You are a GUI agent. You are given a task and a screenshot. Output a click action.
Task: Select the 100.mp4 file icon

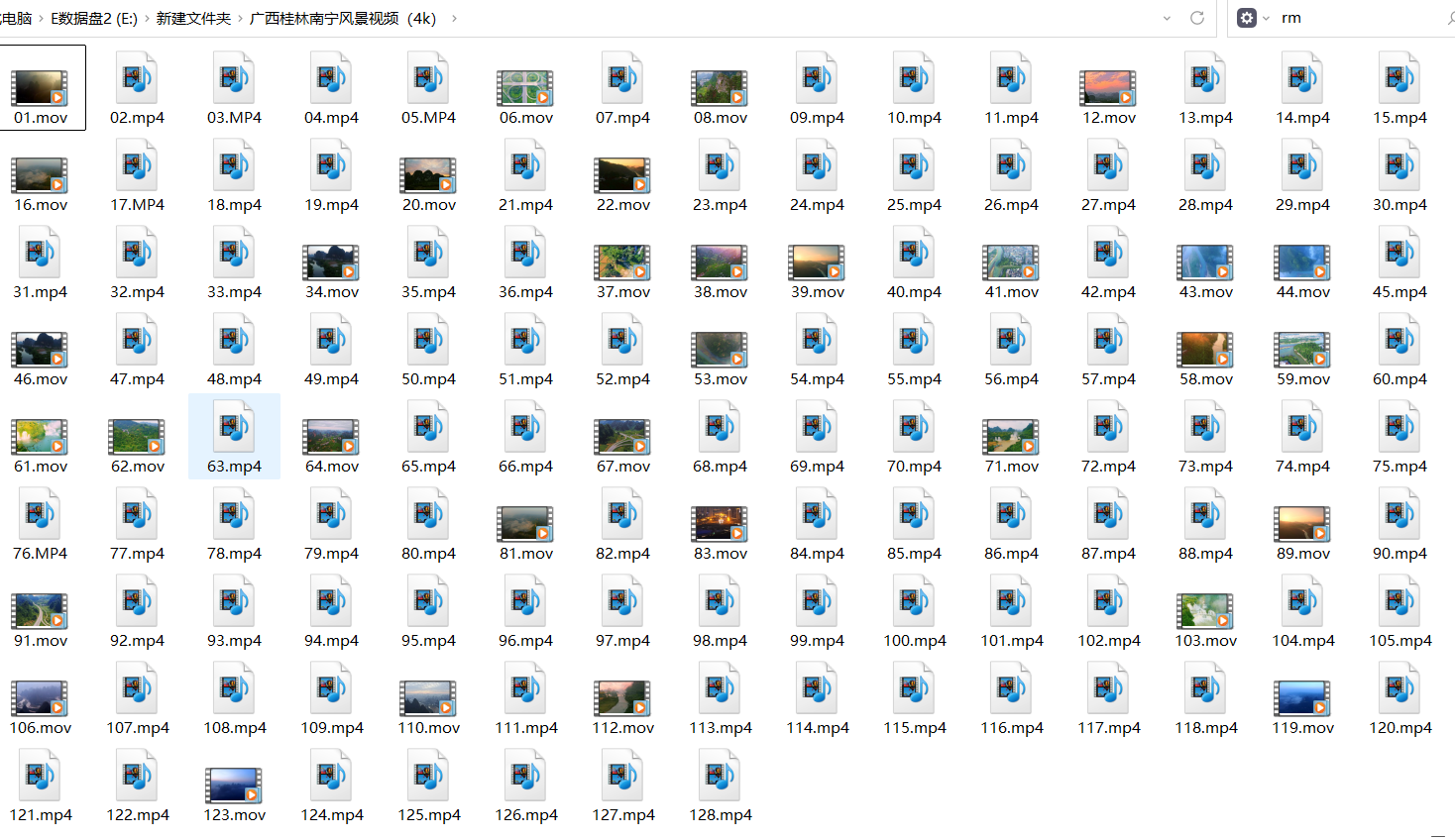click(x=914, y=601)
